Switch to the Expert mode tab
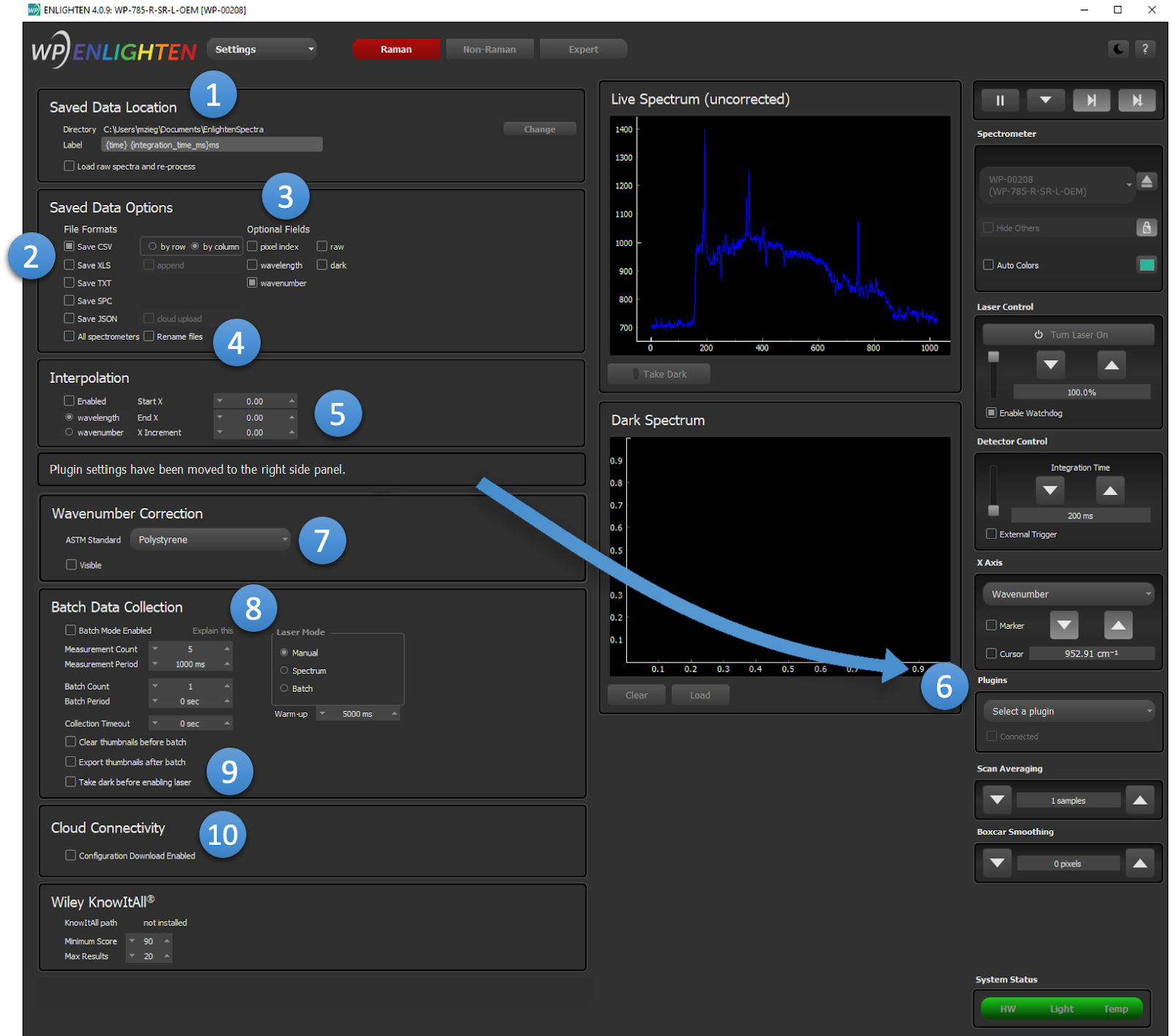The width and height of the screenshot is (1172, 1036). (583, 49)
